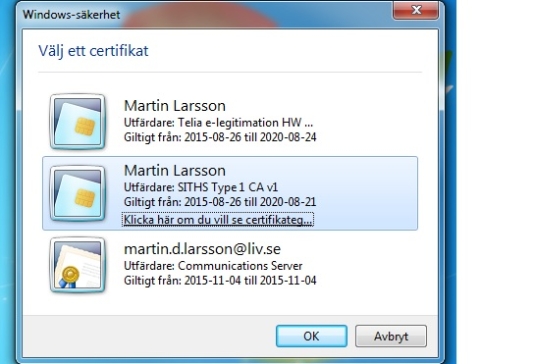This screenshot has width=534, height=364.
Task: Close the Windows-säkerhet dialog
Action: pos(415,10)
